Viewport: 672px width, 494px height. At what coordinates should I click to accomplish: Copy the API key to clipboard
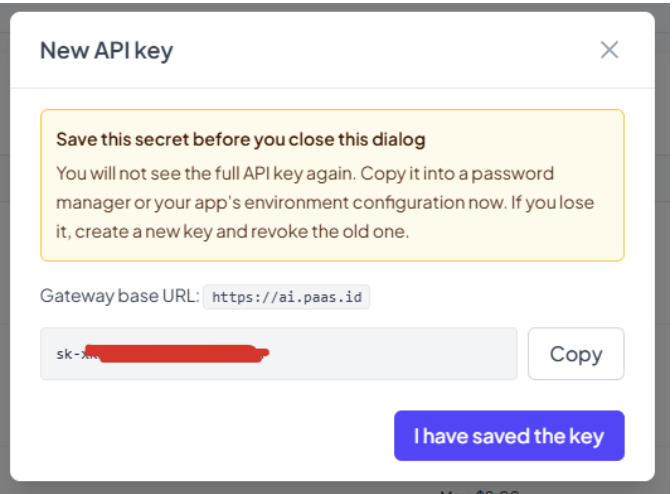pyautogui.click(x=576, y=354)
